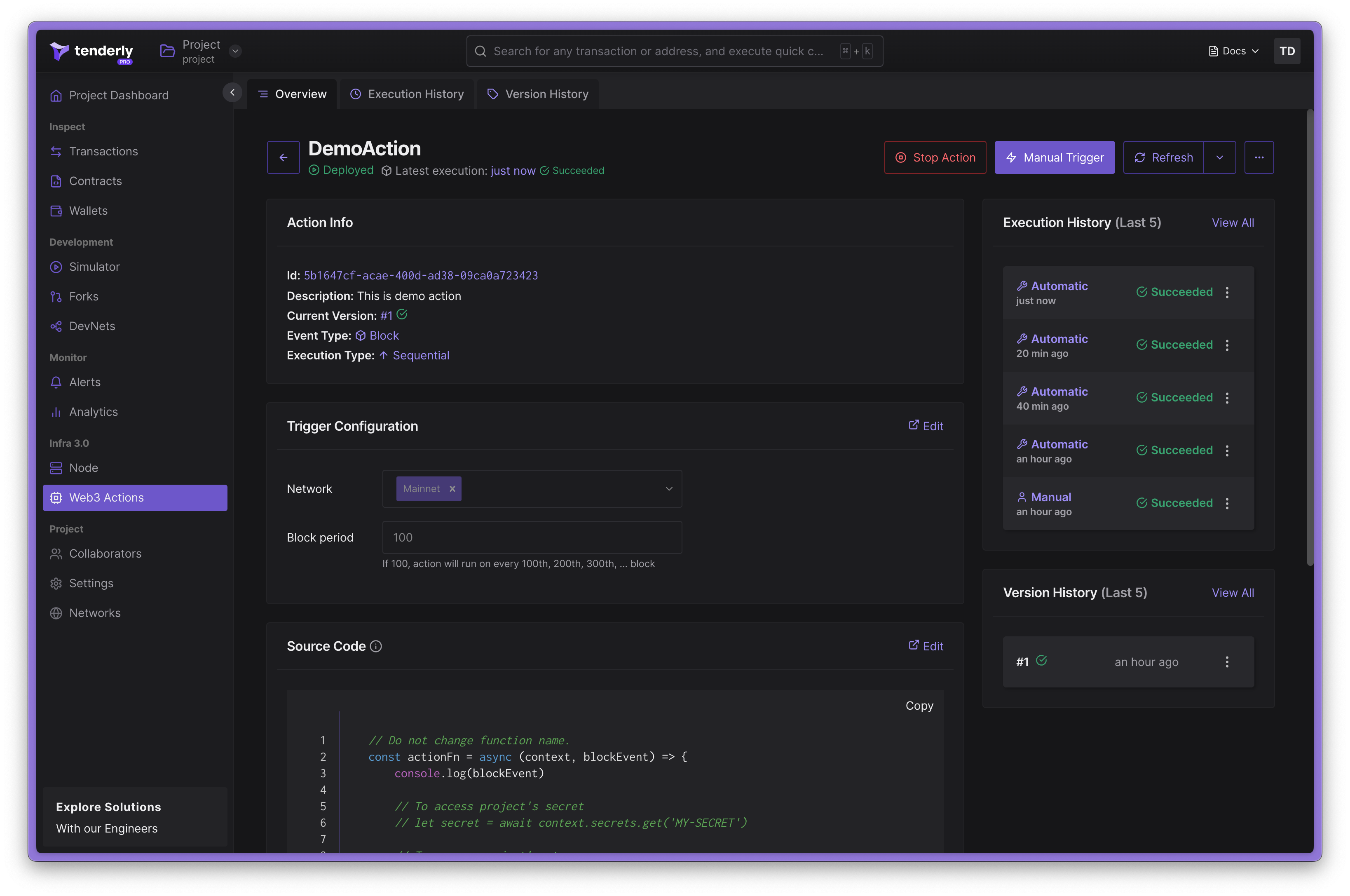Switch to the Execution History tab
Image resolution: width=1350 pixels, height=896 pixels.
[x=407, y=94]
